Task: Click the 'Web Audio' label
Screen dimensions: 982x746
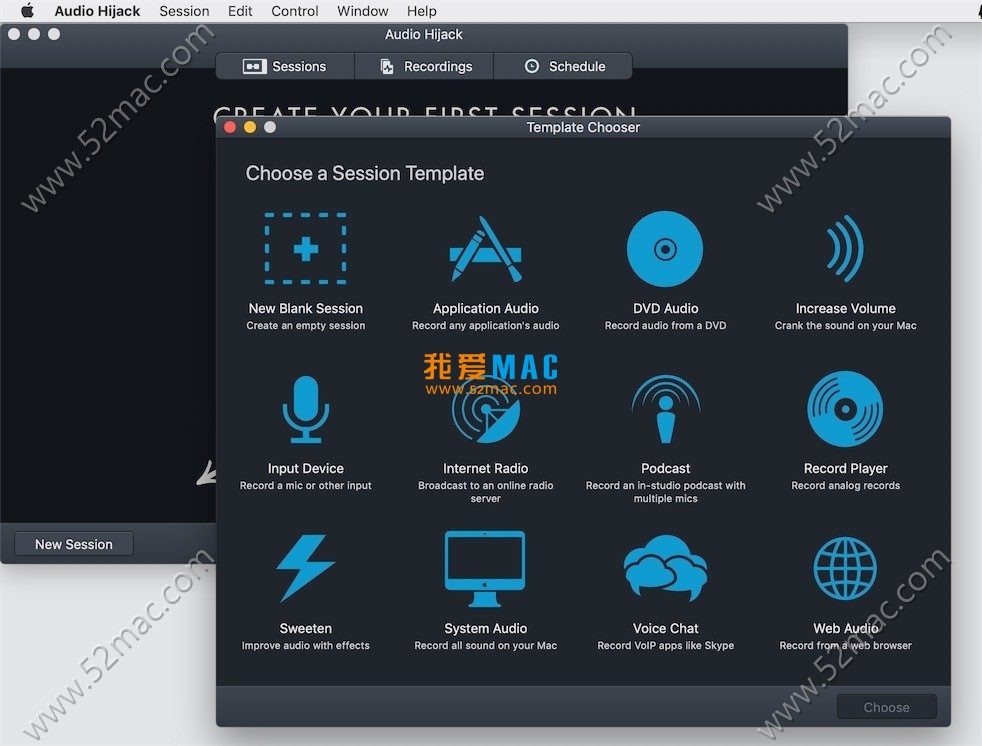Action: [845, 628]
